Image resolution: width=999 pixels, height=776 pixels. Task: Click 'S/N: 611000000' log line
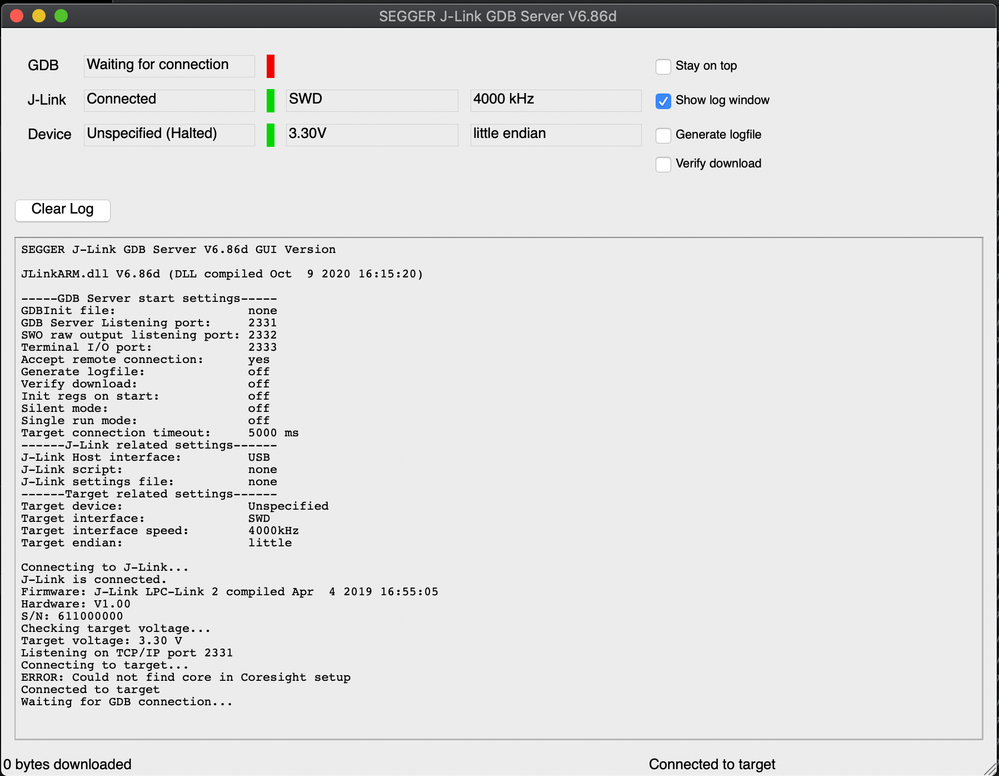72,616
